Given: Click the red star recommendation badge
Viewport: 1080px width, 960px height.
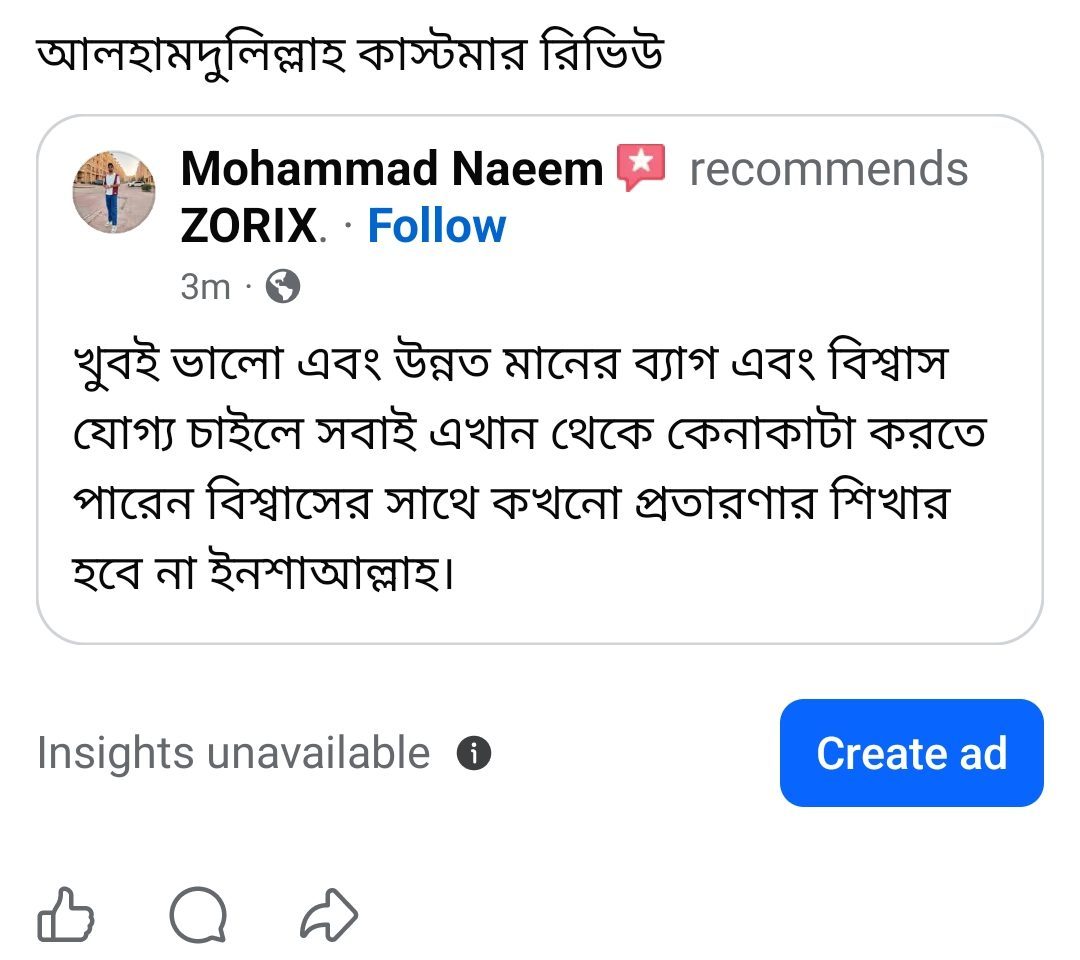Looking at the screenshot, I should pyautogui.click(x=641, y=167).
